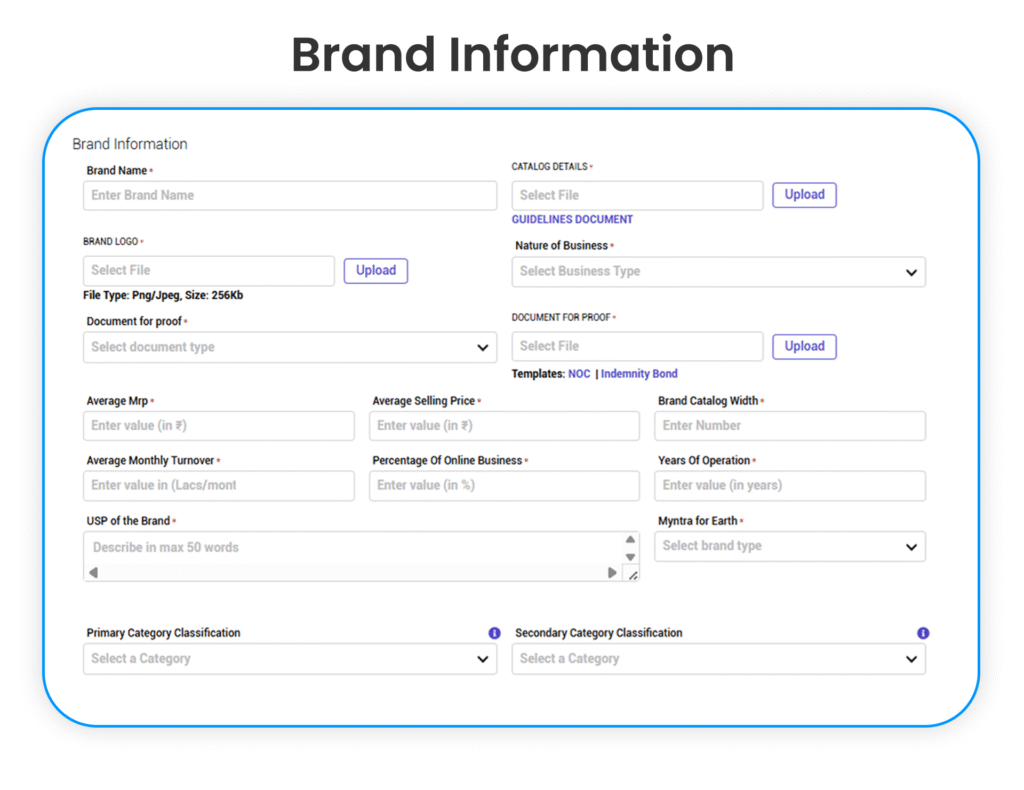Click the Enter Brand Name input field
Image resolution: width=1024 pixels, height=790 pixels.
[x=290, y=195]
